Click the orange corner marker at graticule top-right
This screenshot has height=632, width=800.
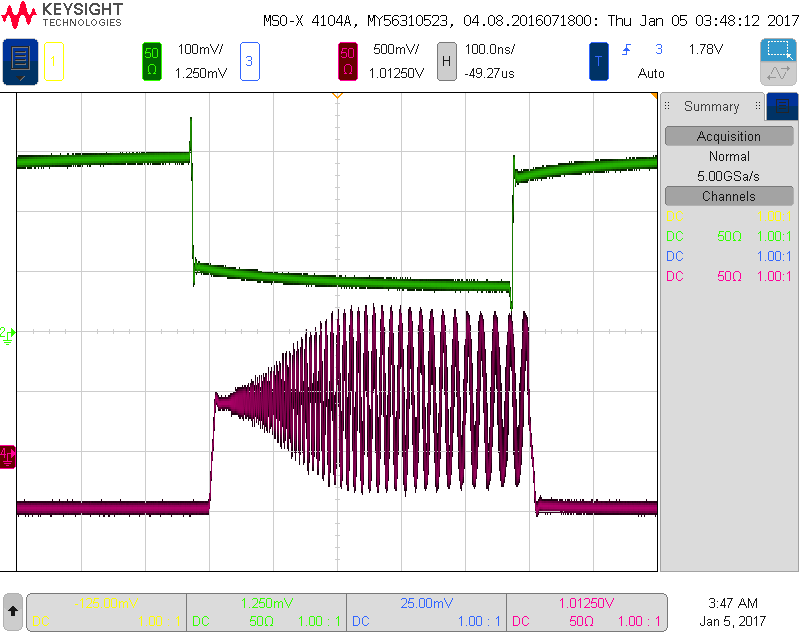click(x=654, y=96)
